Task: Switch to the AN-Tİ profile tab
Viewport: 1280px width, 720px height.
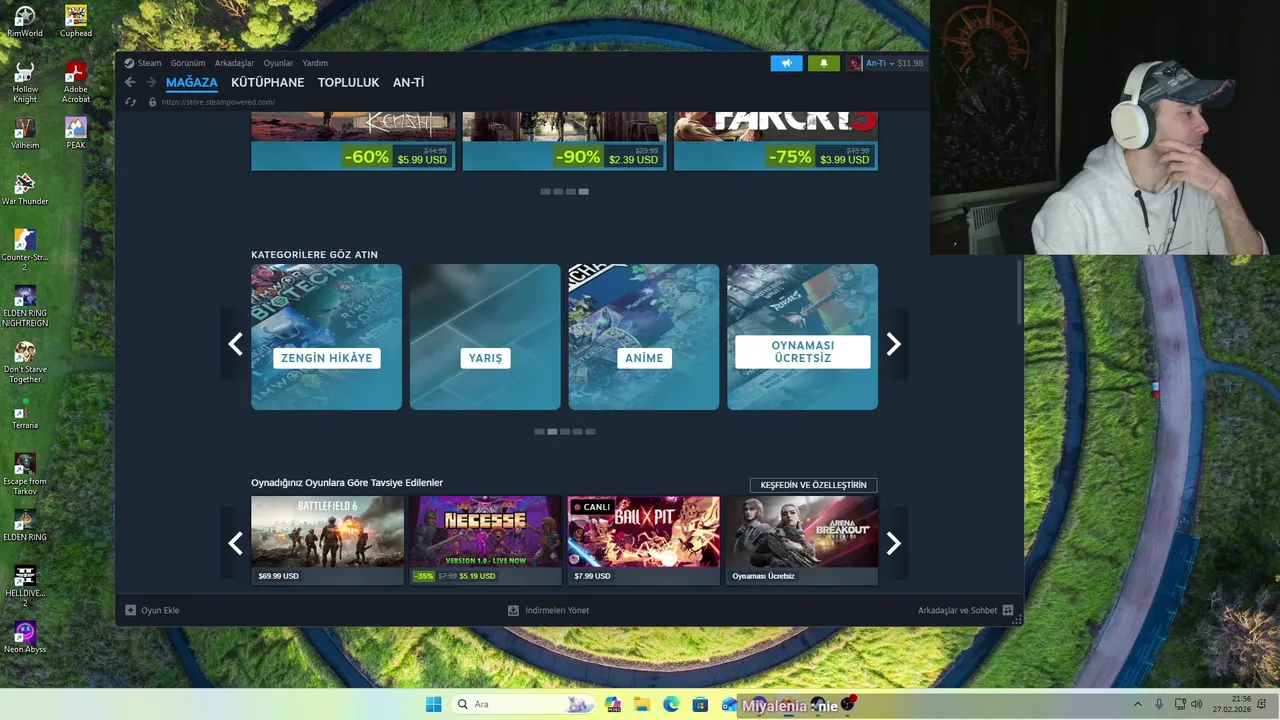Action: [x=408, y=83]
